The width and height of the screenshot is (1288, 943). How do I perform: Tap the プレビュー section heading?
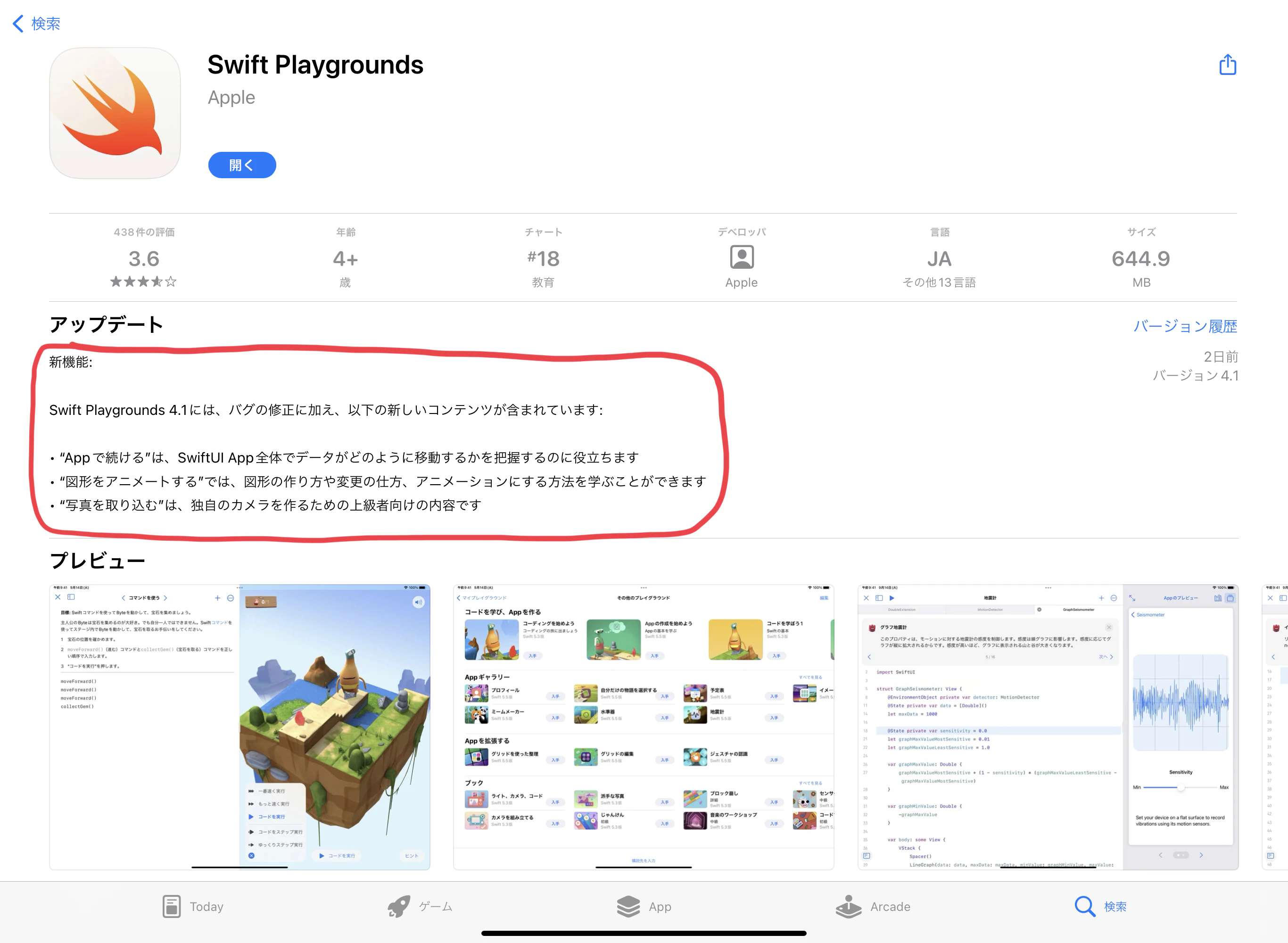coord(98,561)
